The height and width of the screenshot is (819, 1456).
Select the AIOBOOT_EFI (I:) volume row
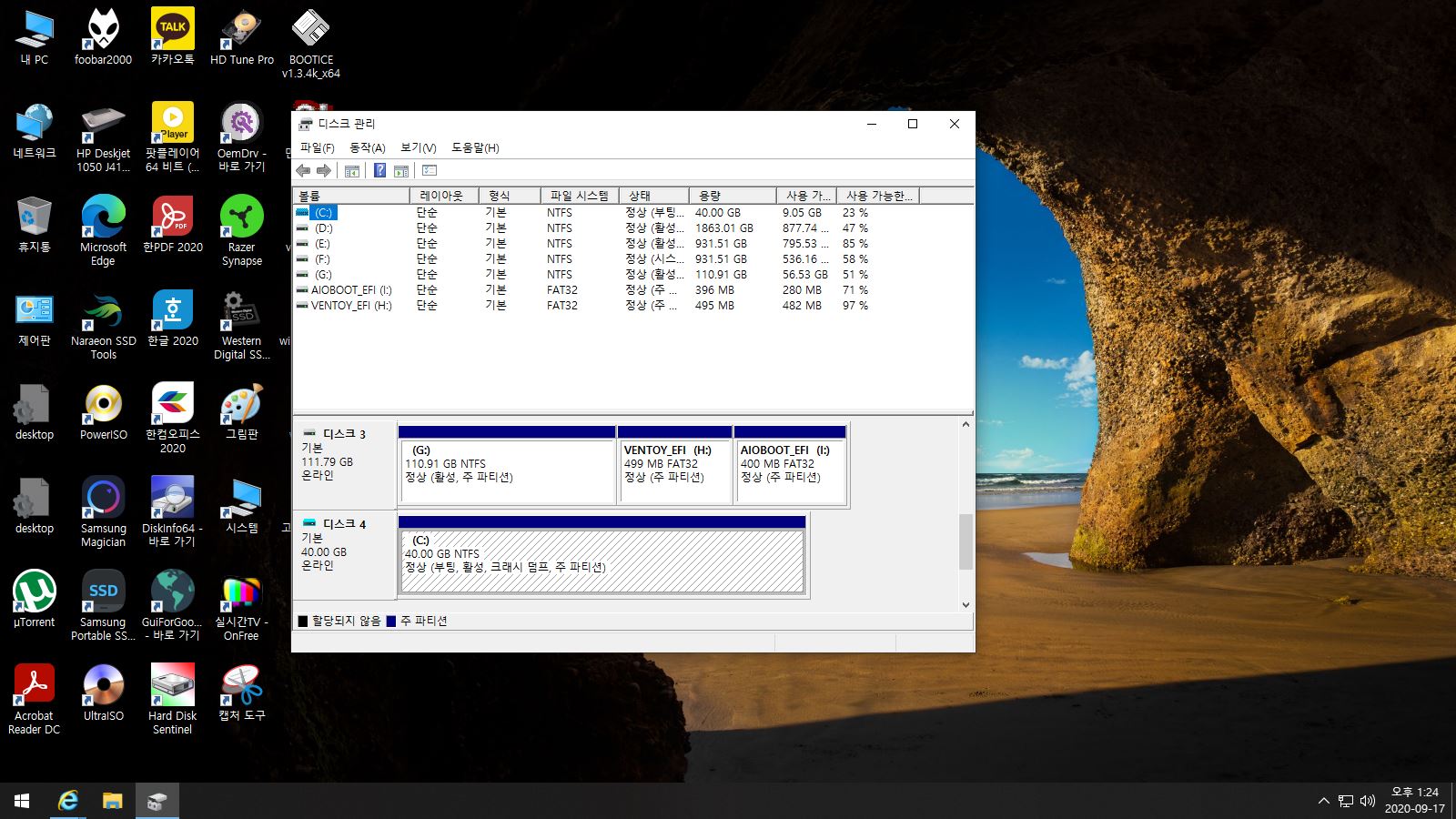[x=632, y=289]
